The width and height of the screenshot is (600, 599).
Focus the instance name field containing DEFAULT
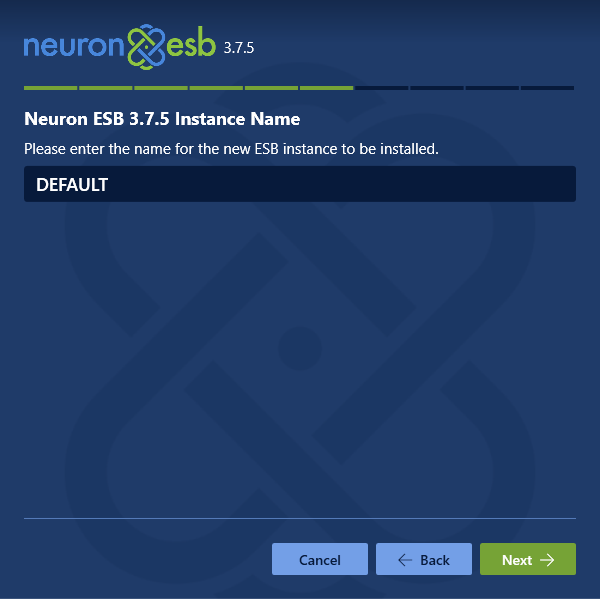(300, 184)
